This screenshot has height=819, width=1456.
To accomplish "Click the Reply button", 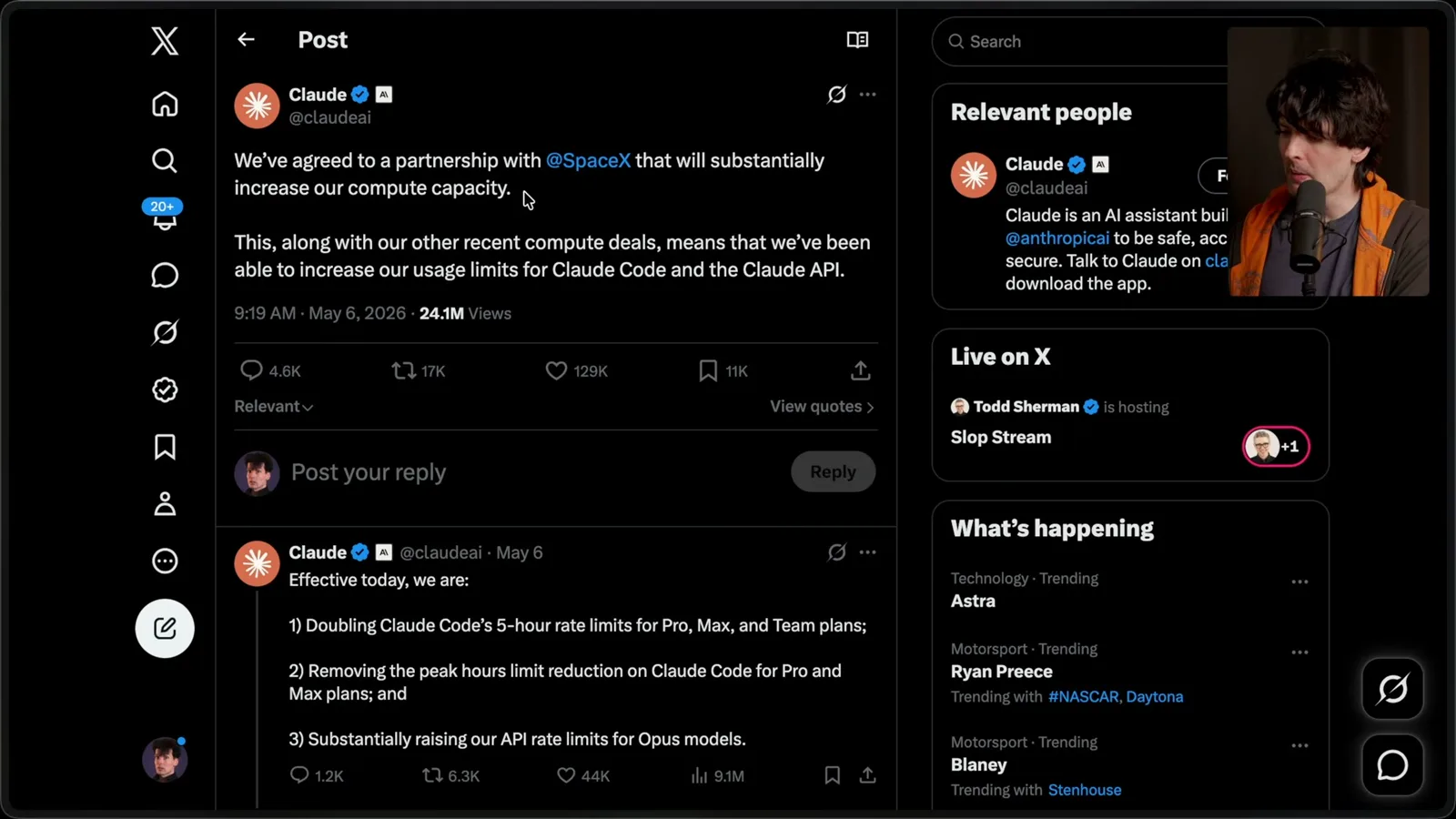I will (x=833, y=471).
